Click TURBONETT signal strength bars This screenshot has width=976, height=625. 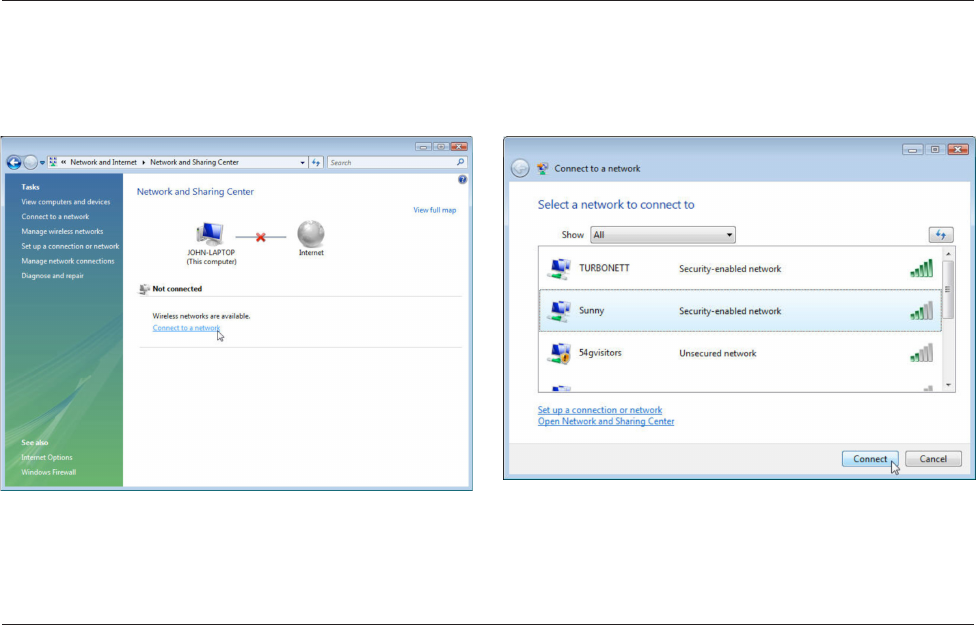(922, 268)
